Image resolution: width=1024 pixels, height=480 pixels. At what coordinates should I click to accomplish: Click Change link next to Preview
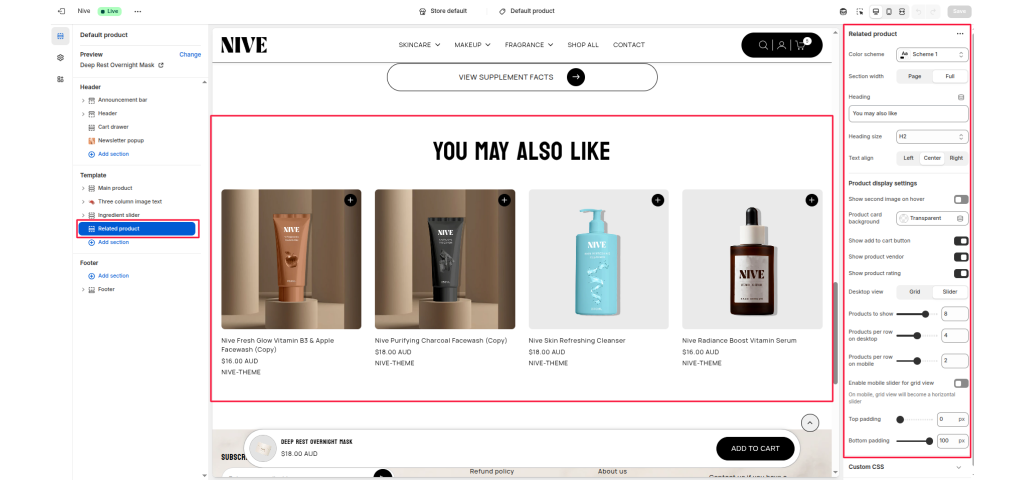(190, 55)
